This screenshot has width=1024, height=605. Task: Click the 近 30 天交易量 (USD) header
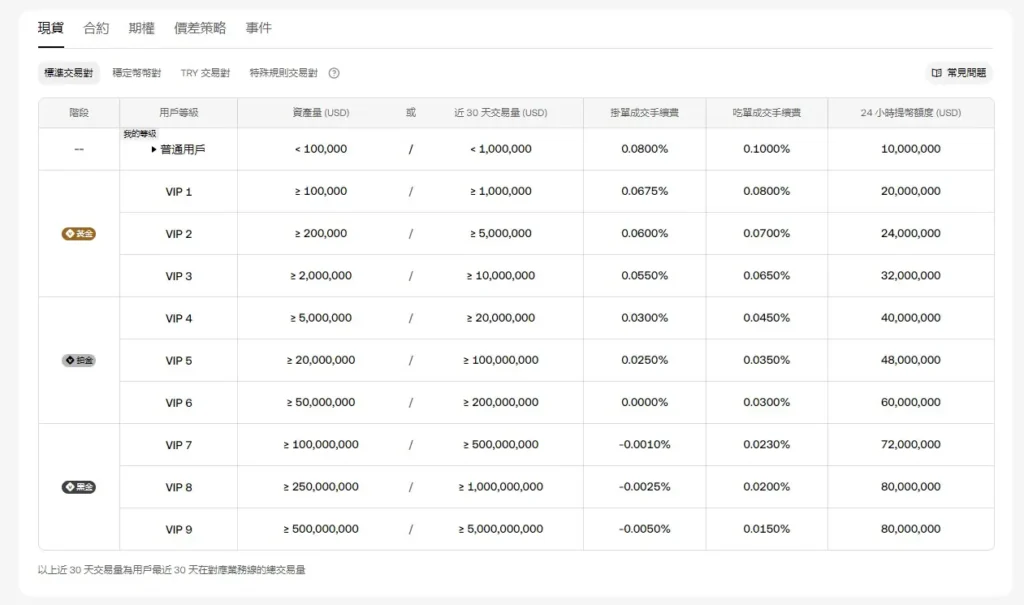coord(501,112)
